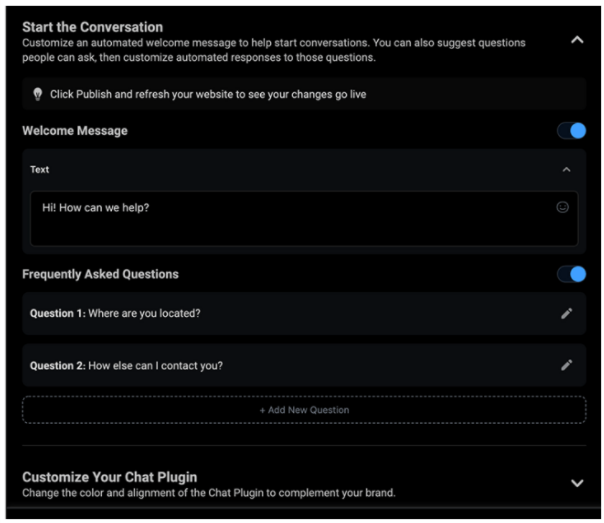Click the Welcome Message label
The image size is (604, 523).
point(75,131)
